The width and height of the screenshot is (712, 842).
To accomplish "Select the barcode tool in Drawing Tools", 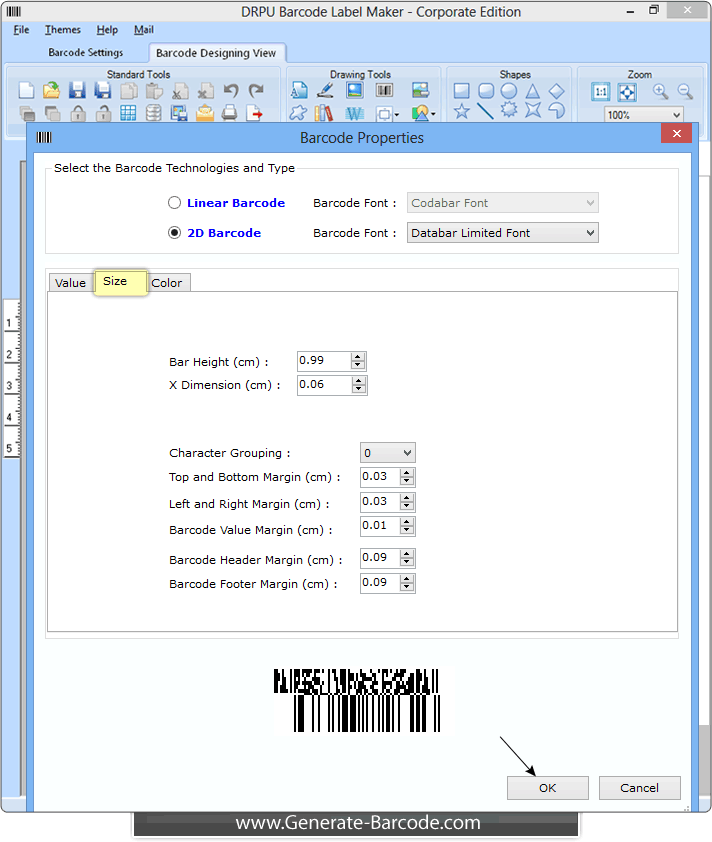I will click(384, 91).
